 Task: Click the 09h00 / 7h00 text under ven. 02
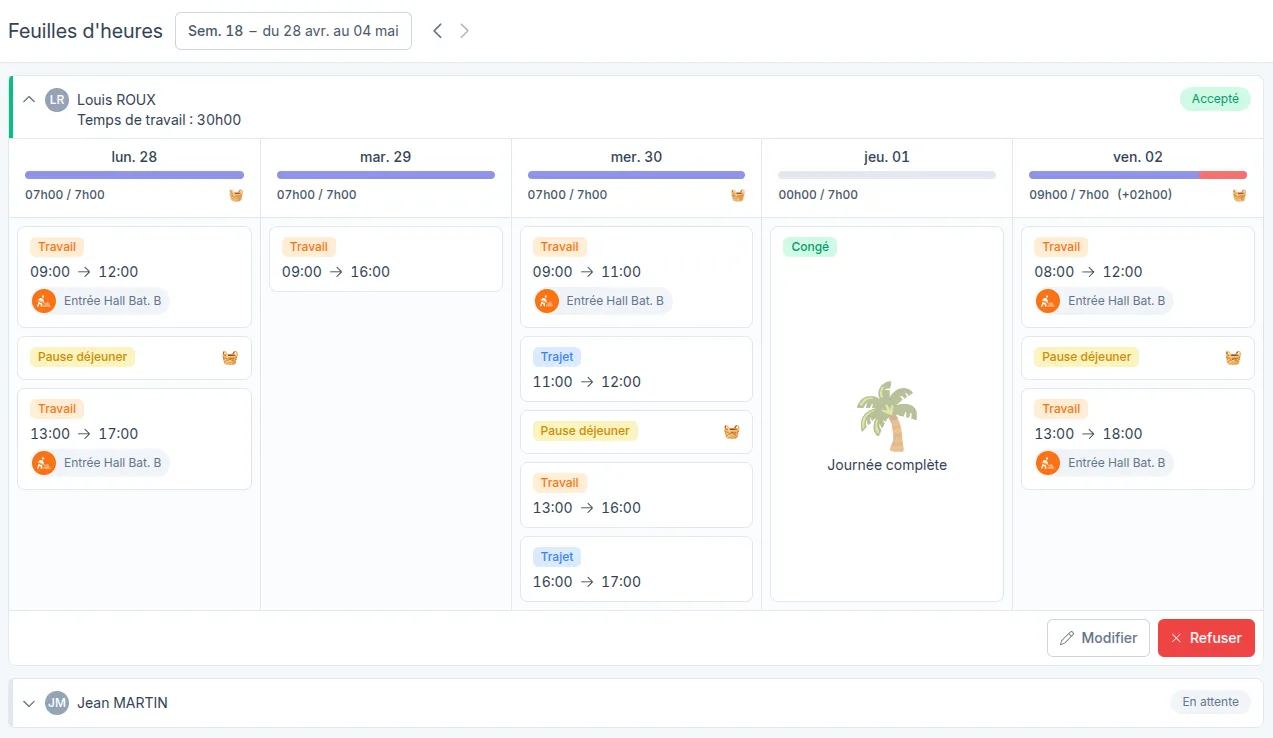(x=1069, y=195)
